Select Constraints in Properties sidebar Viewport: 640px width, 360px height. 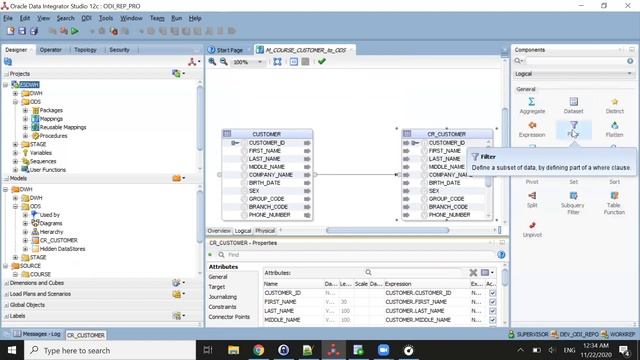point(222,307)
